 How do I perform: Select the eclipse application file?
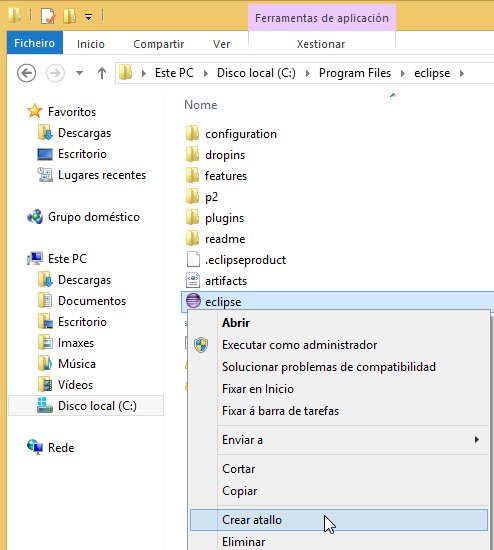tap(338, 302)
